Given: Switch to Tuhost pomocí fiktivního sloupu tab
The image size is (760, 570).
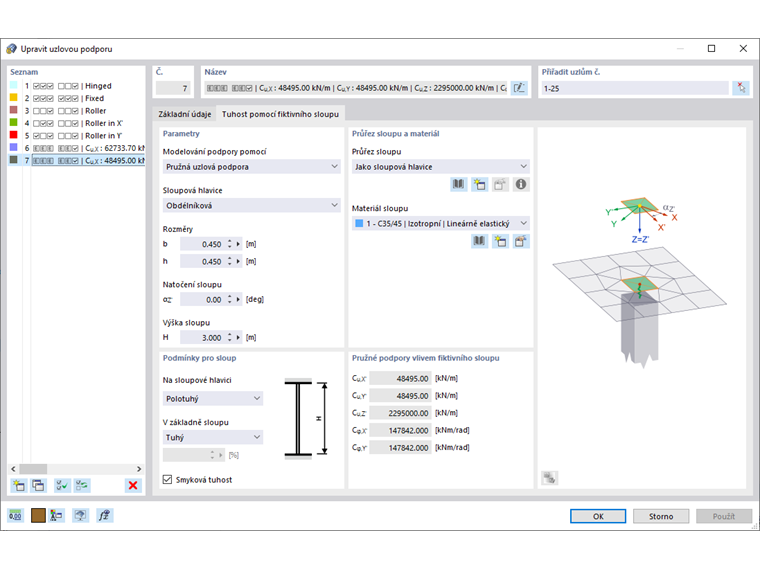Looking at the screenshot, I should click(281, 114).
